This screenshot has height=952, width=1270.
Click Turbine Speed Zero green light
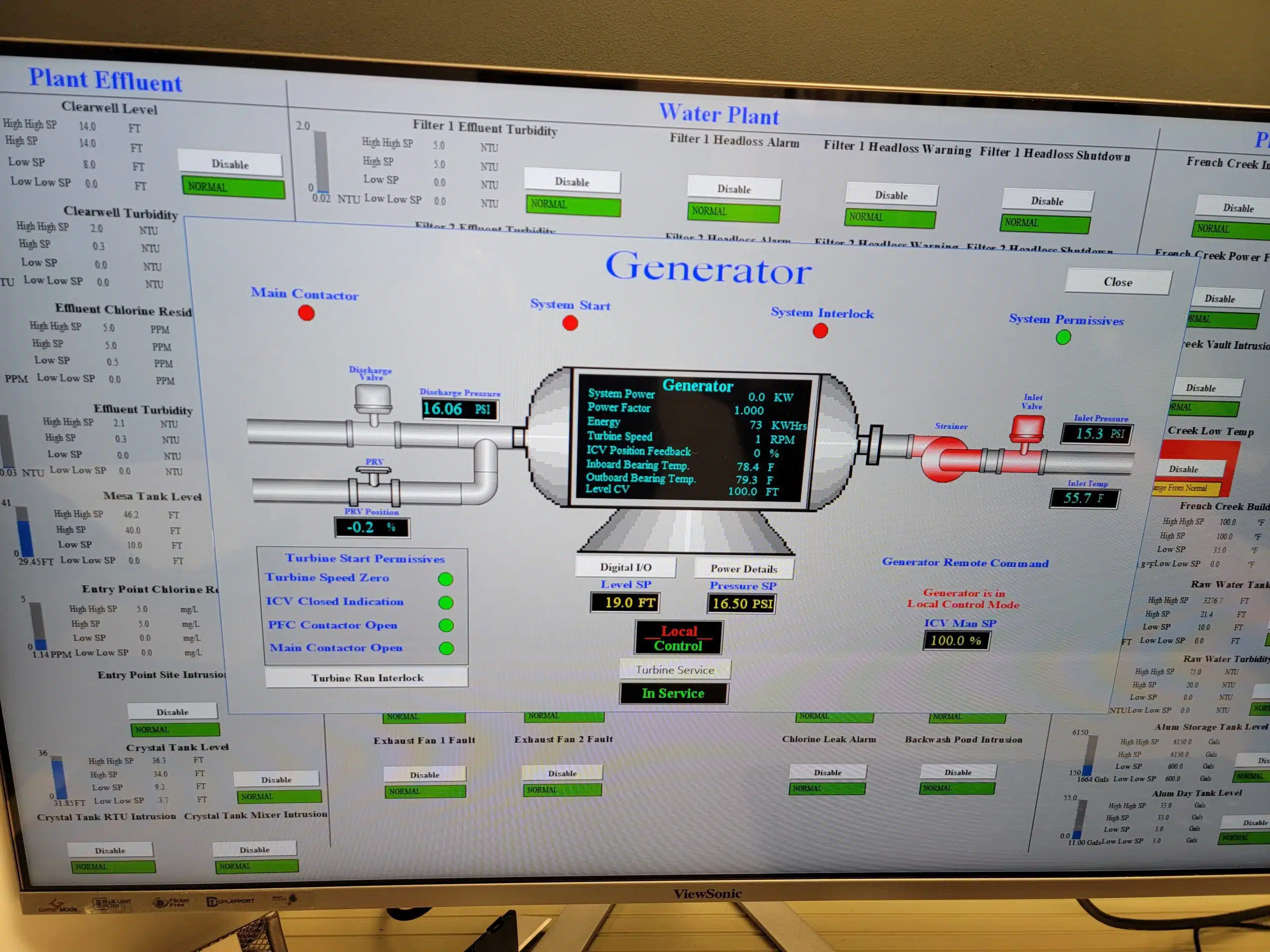point(445,579)
